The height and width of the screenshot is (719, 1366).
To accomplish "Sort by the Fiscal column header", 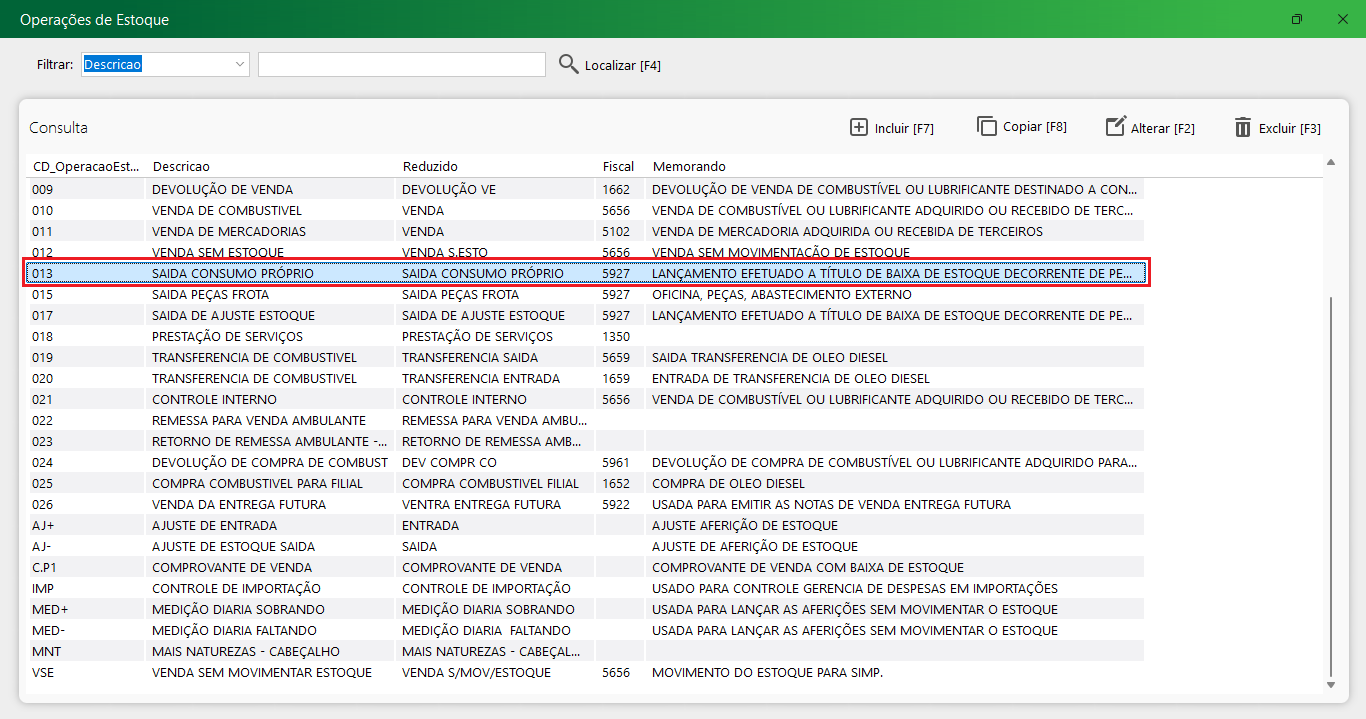I will 618,166.
